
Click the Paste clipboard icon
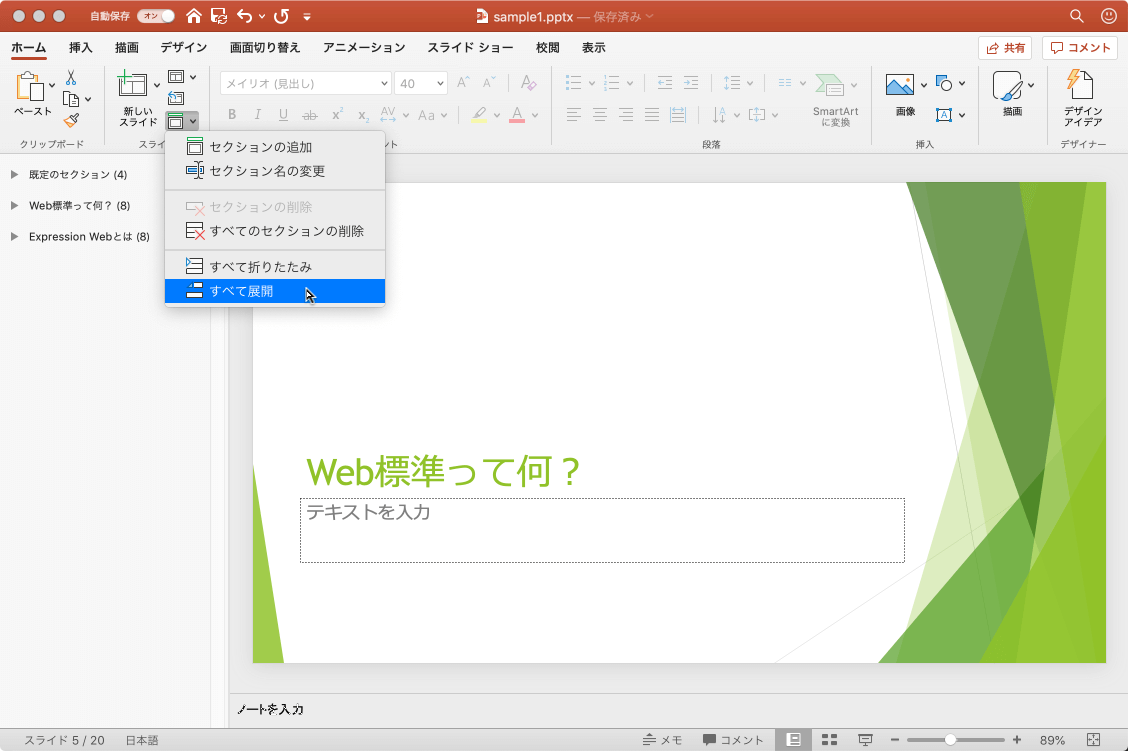(30, 86)
